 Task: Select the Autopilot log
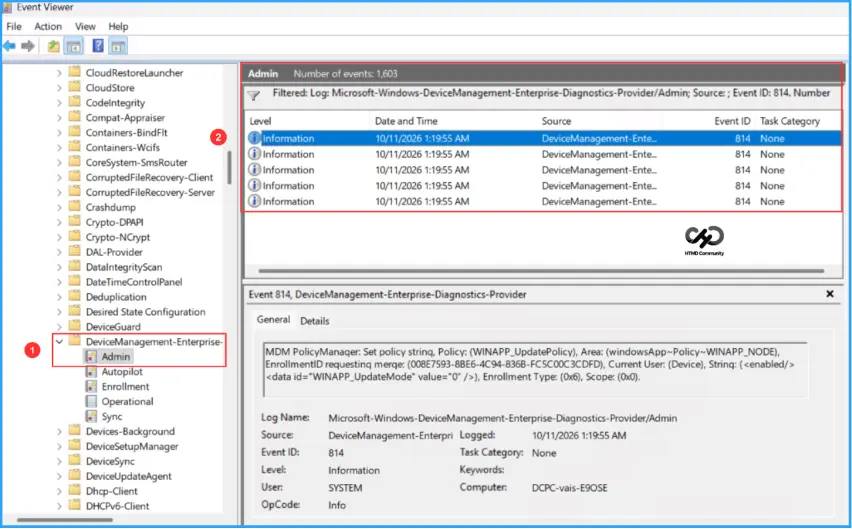pyautogui.click(x=122, y=371)
